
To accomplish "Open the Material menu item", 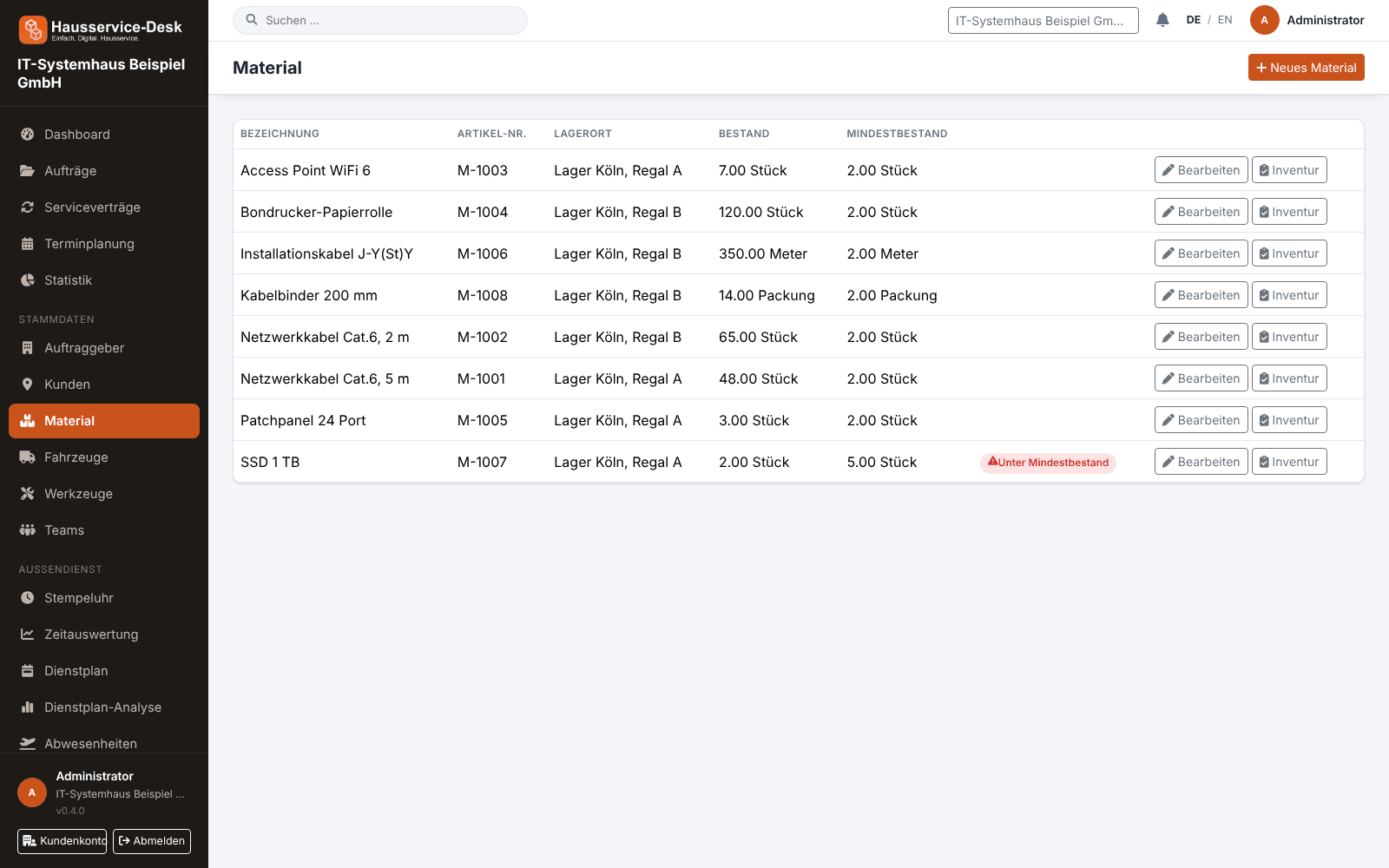I will point(104,421).
